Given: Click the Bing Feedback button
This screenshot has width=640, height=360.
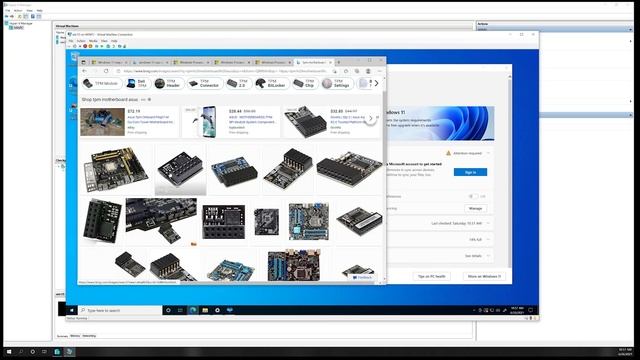Looking at the screenshot, I should tap(362, 277).
